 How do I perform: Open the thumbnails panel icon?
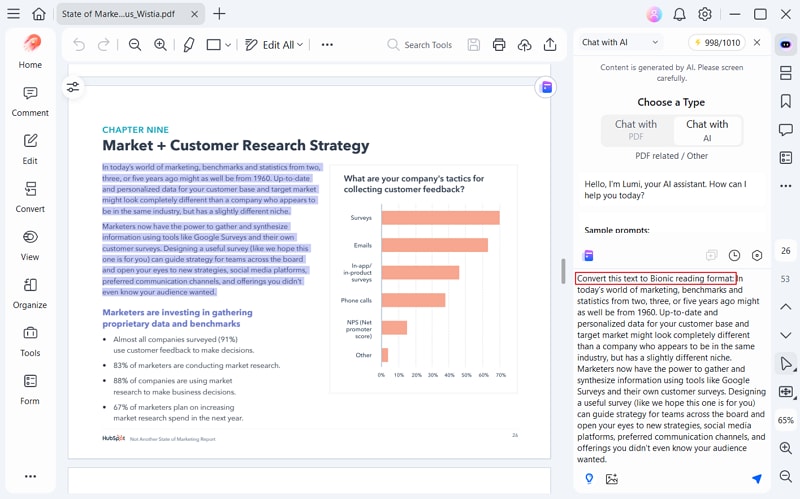[786, 73]
